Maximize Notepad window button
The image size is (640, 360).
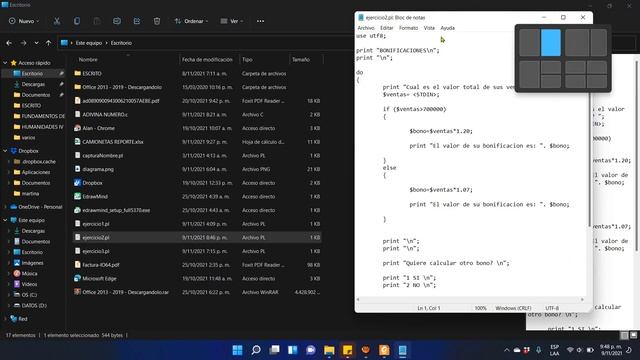(x=563, y=18)
